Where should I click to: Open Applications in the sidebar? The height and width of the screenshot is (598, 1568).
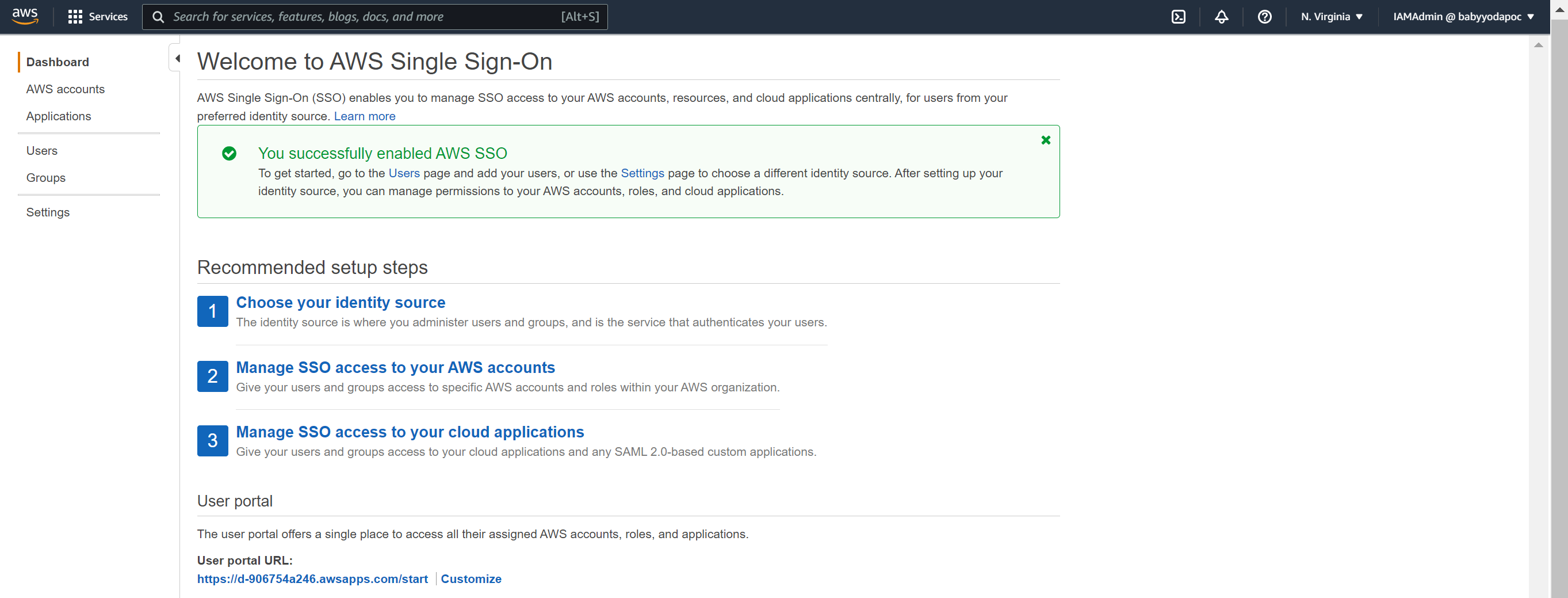click(59, 116)
